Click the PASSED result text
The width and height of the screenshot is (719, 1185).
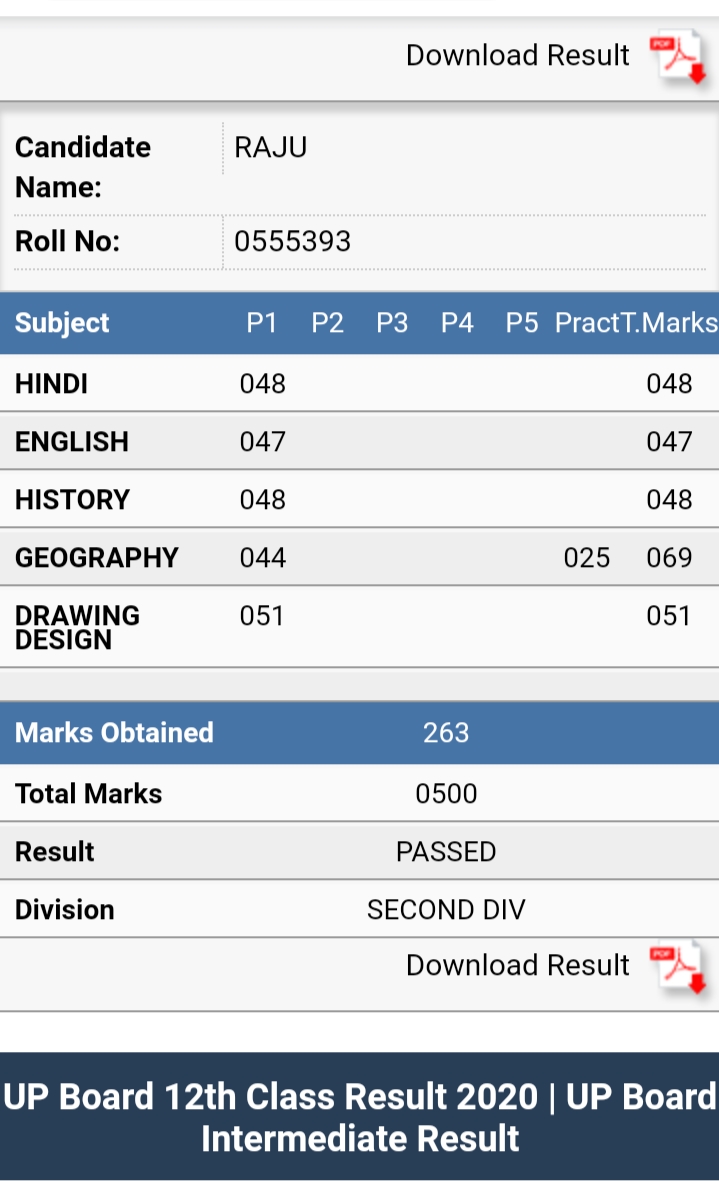pos(446,852)
